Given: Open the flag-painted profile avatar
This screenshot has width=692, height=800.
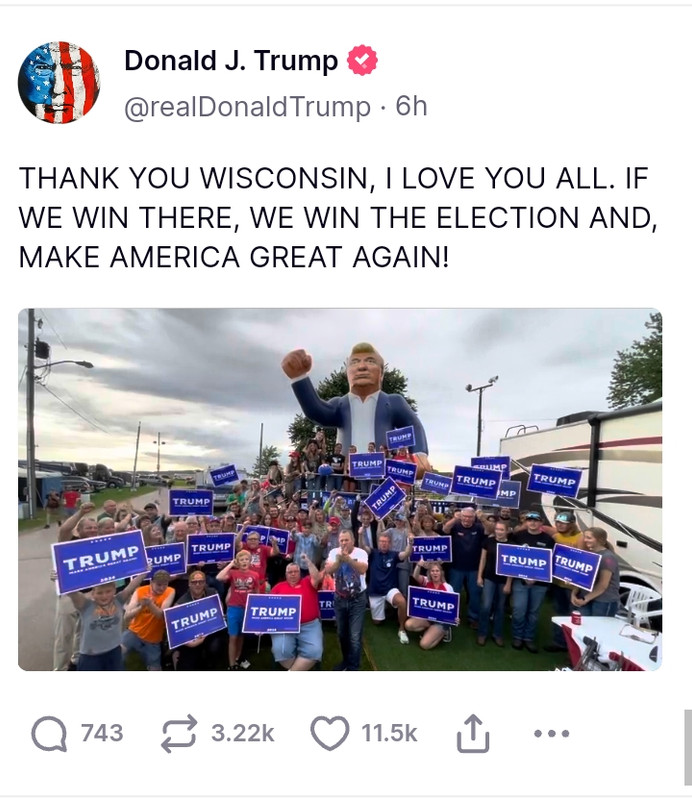Looking at the screenshot, I should point(59,82).
